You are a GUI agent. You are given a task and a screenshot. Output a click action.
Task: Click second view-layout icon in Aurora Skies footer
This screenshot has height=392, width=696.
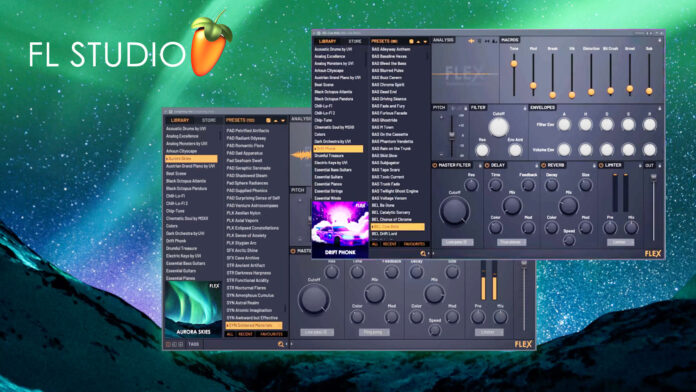174,344
